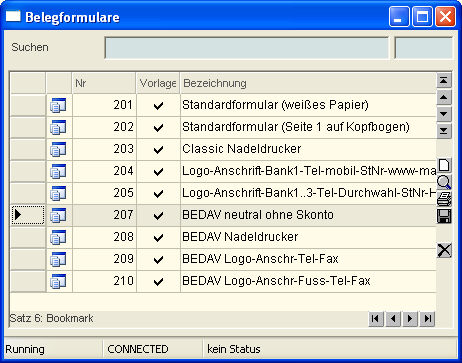Click the X delete record icon
The height and width of the screenshot is (363, 462).
pyautogui.click(x=444, y=250)
